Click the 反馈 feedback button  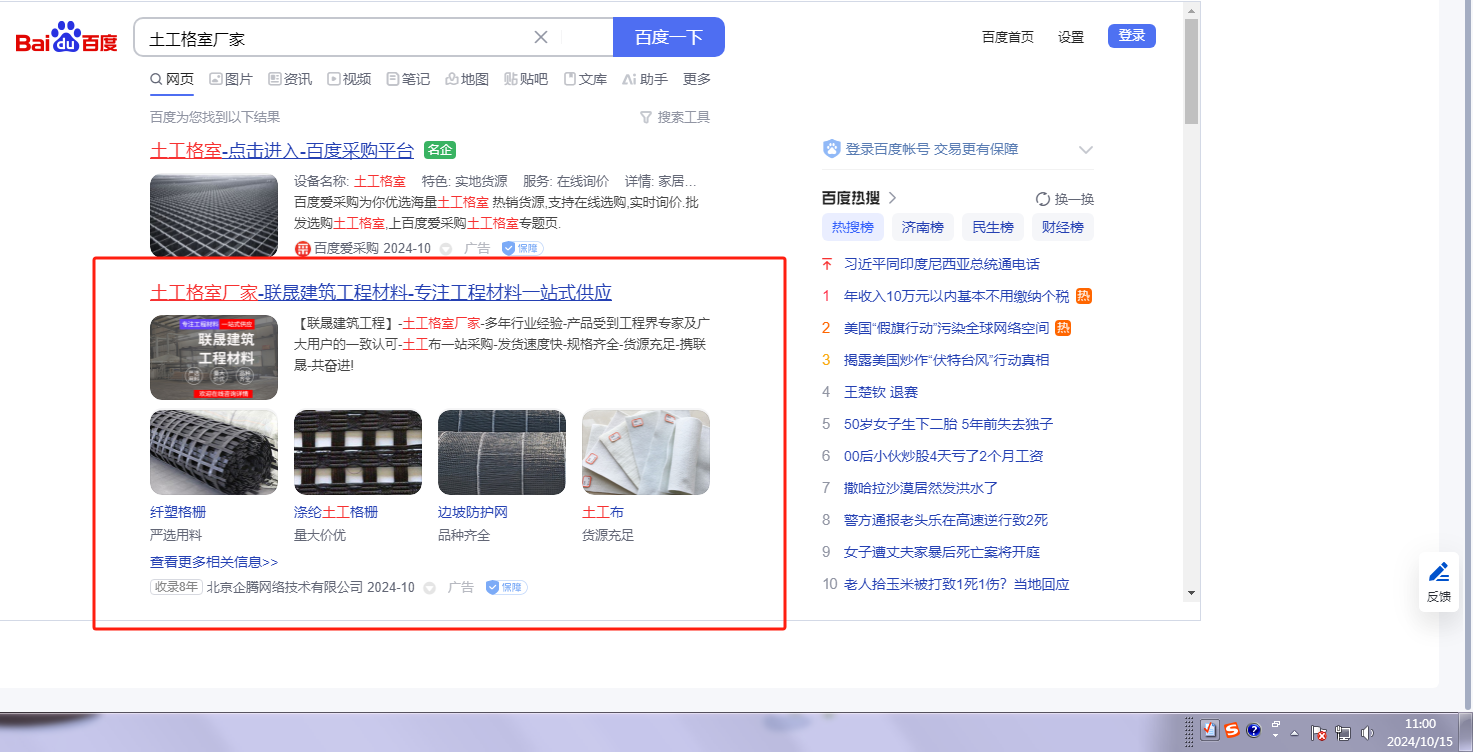[x=1439, y=581]
